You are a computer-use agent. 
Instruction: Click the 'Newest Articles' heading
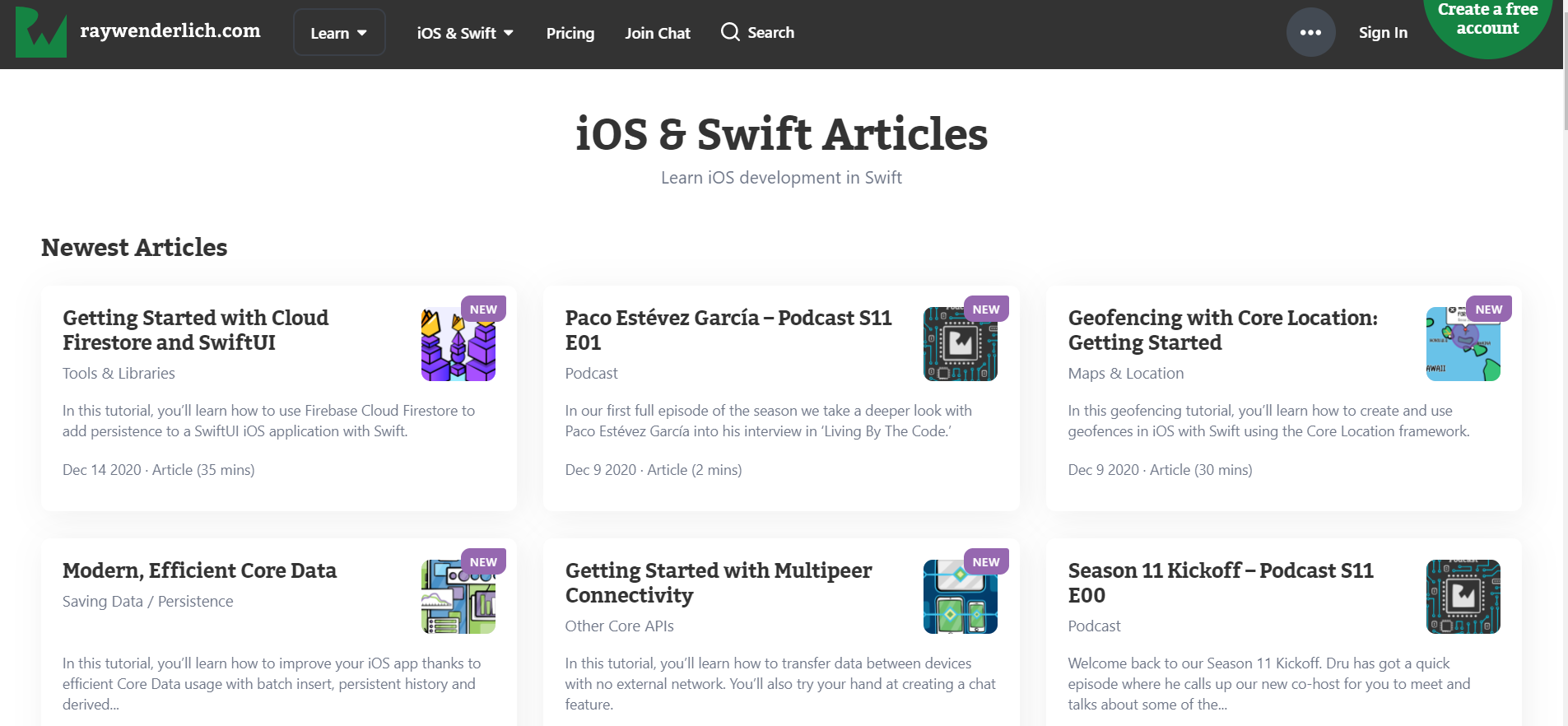click(134, 247)
